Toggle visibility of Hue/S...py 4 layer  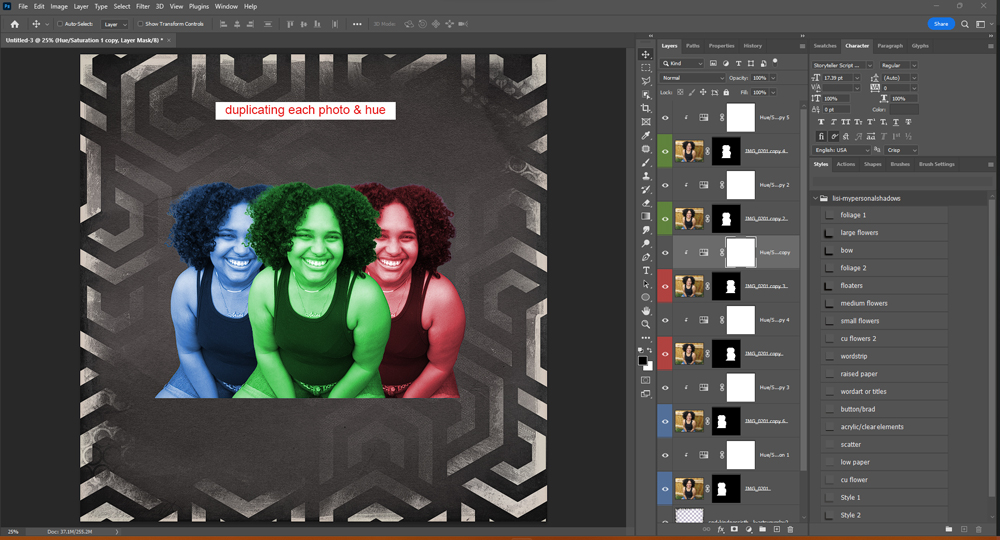[x=665, y=320]
